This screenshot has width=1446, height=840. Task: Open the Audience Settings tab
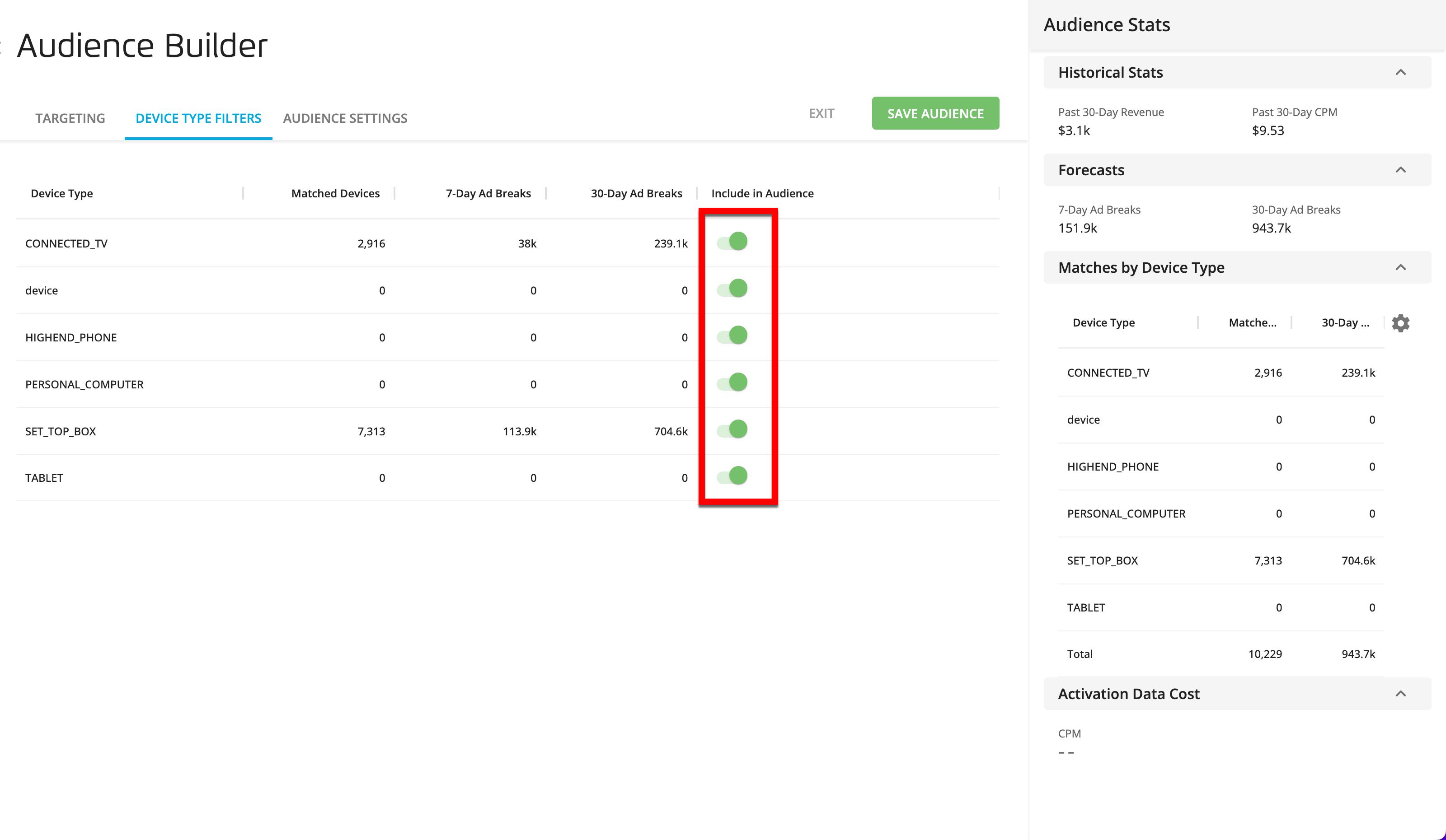(x=345, y=118)
